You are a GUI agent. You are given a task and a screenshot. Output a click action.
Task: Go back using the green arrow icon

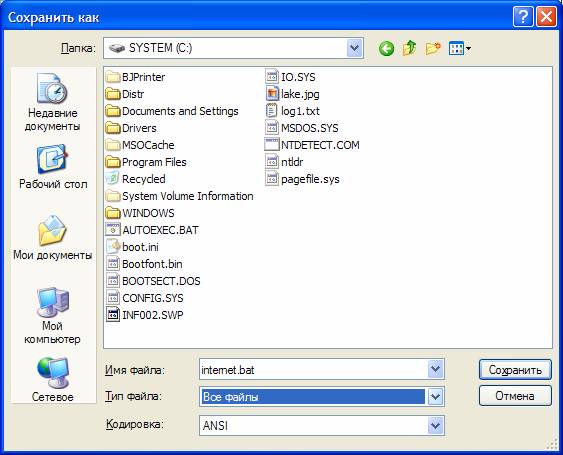(386, 48)
